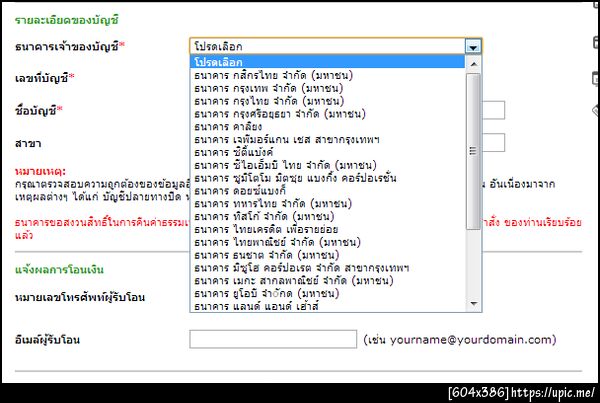Select โปรดเลือก option in list
The height and width of the screenshot is (403, 600).
[328, 62]
